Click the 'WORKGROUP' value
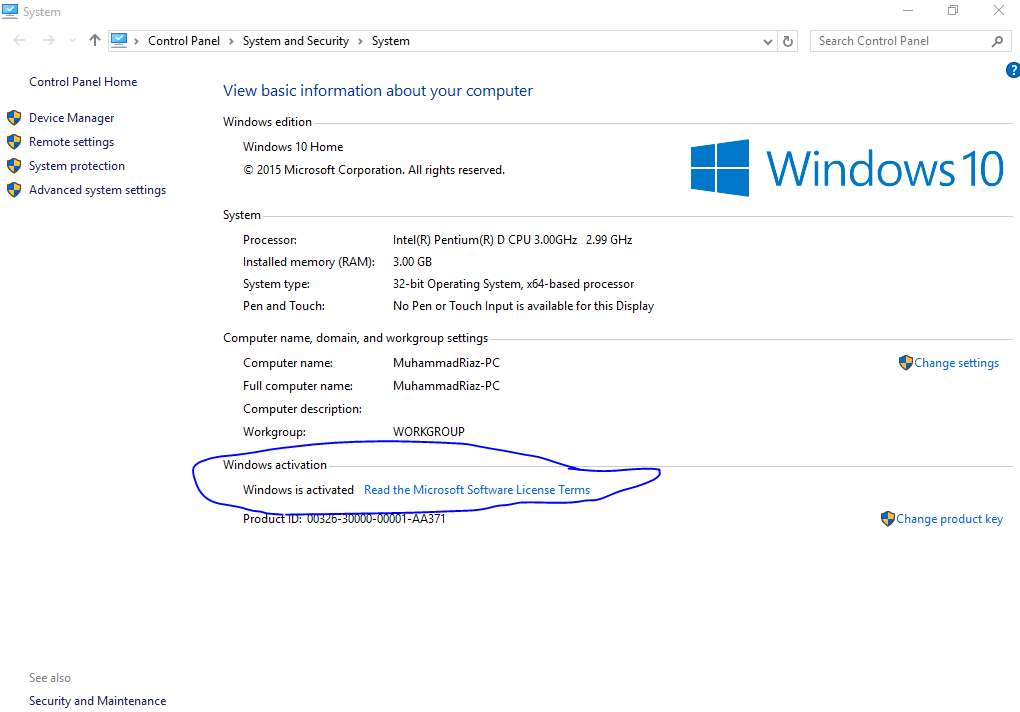Screen dimensions: 1020x712 (429, 432)
